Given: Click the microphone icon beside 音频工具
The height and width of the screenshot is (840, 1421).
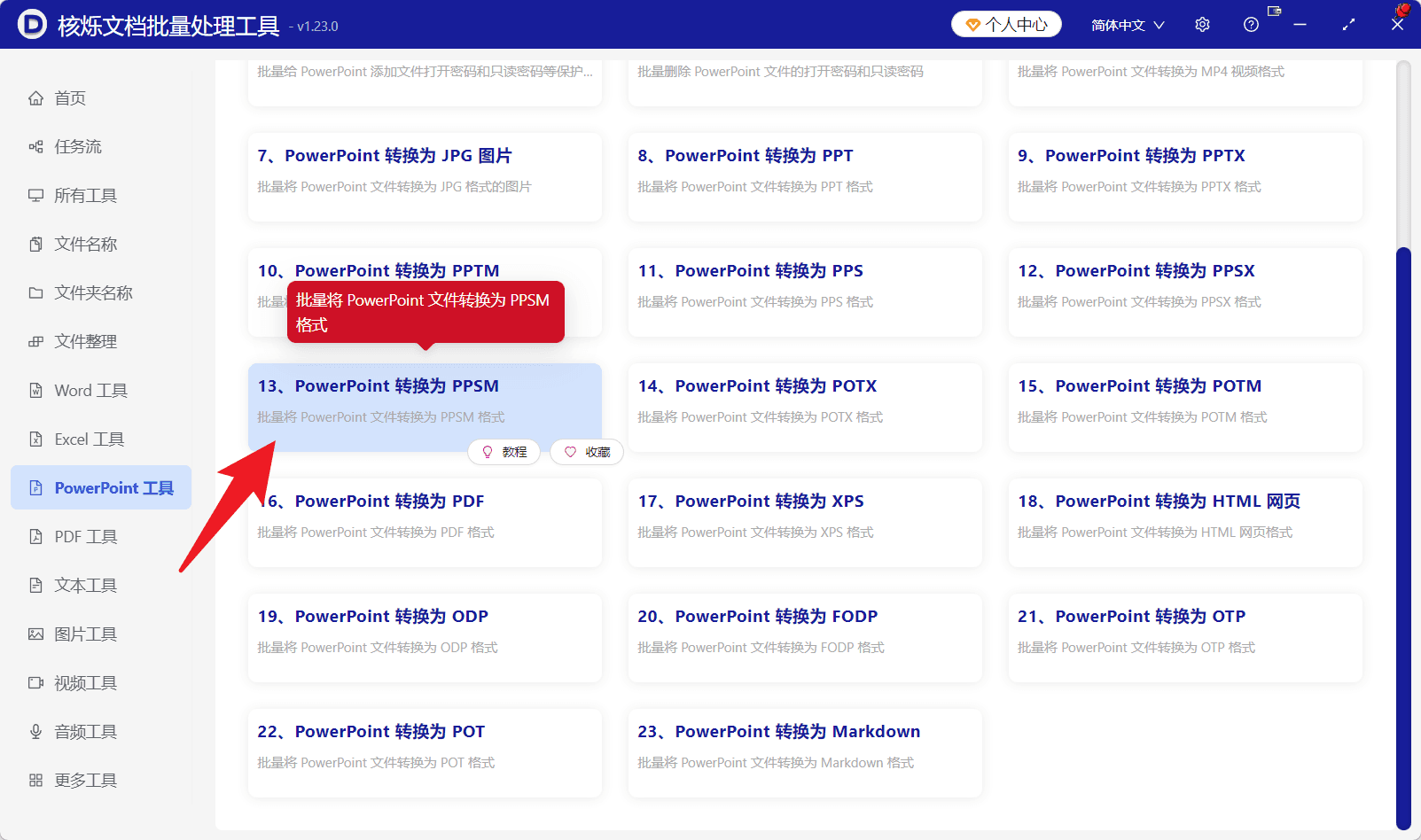Looking at the screenshot, I should [35, 732].
